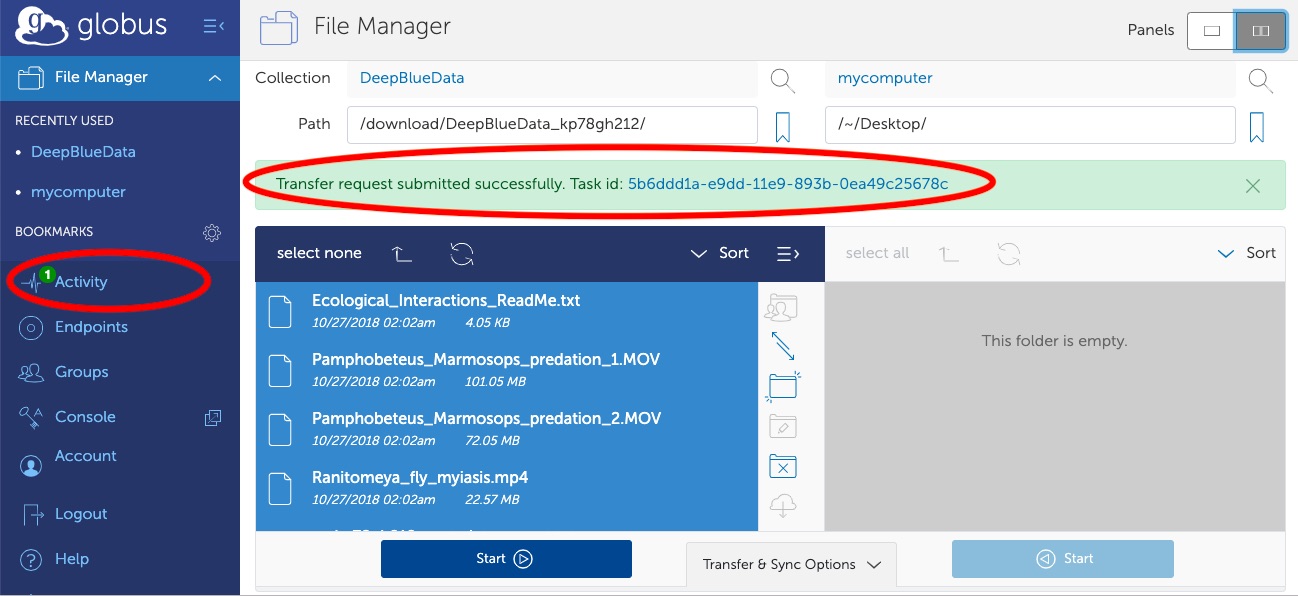Image resolution: width=1298 pixels, height=596 pixels.
Task: Click the 72.05 MB file size
Action: [492, 441]
